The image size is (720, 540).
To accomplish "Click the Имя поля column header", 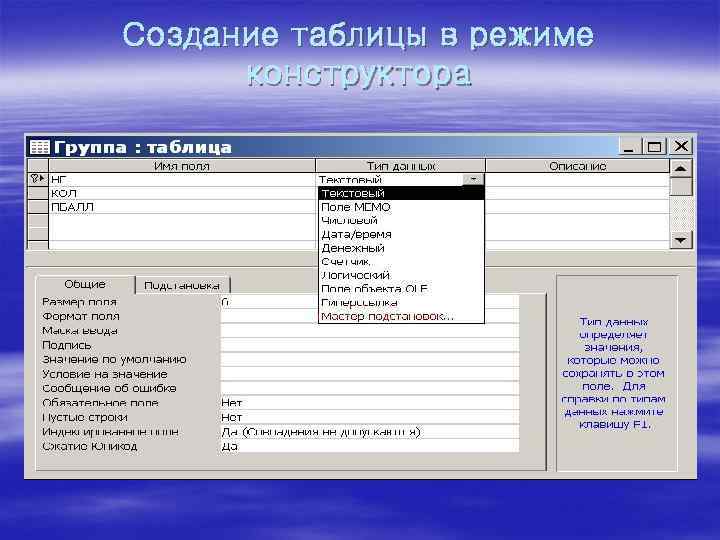I will (x=182, y=166).
